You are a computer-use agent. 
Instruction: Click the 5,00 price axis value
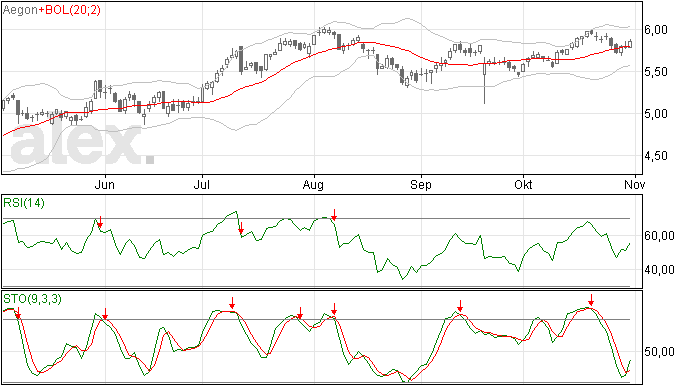[x=656, y=114]
